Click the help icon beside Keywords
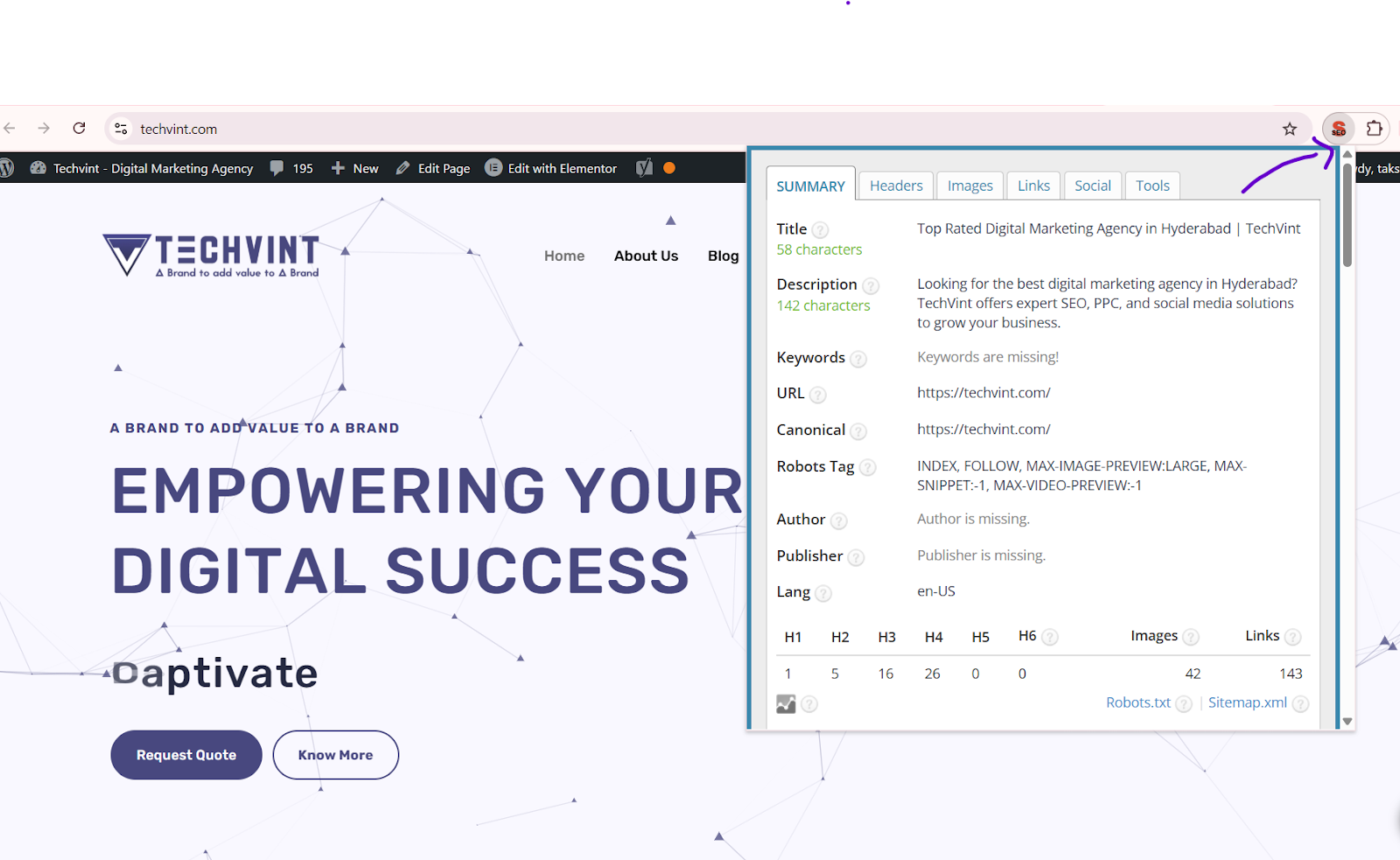The width and height of the screenshot is (1400, 860). pyautogui.click(x=858, y=359)
